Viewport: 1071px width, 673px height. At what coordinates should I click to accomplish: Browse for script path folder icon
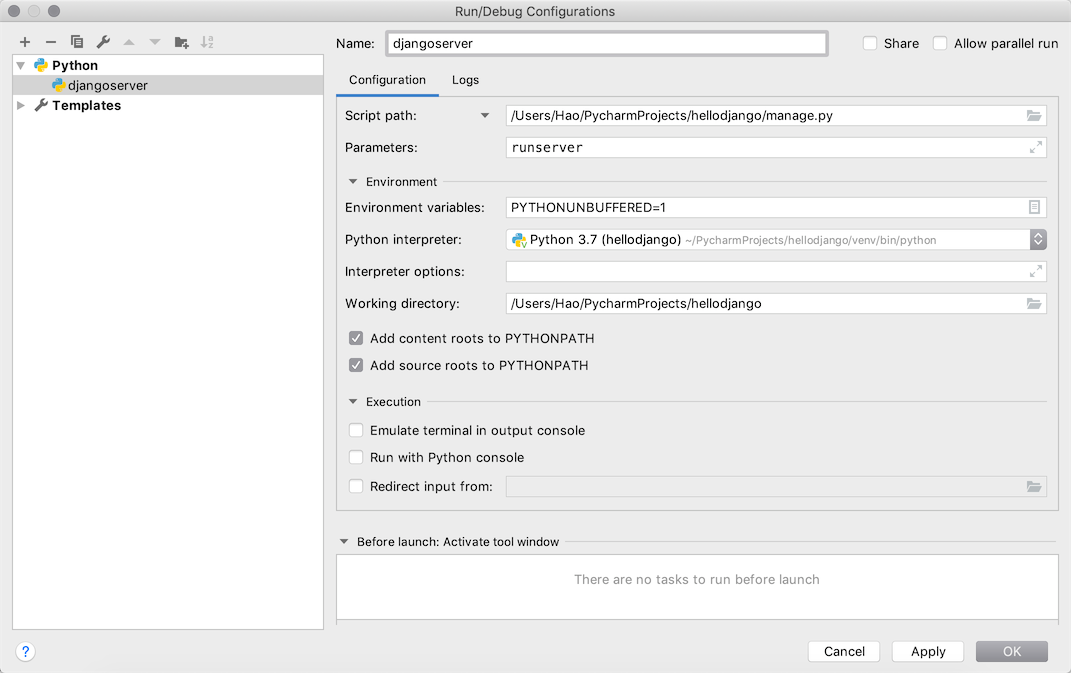(1034, 116)
